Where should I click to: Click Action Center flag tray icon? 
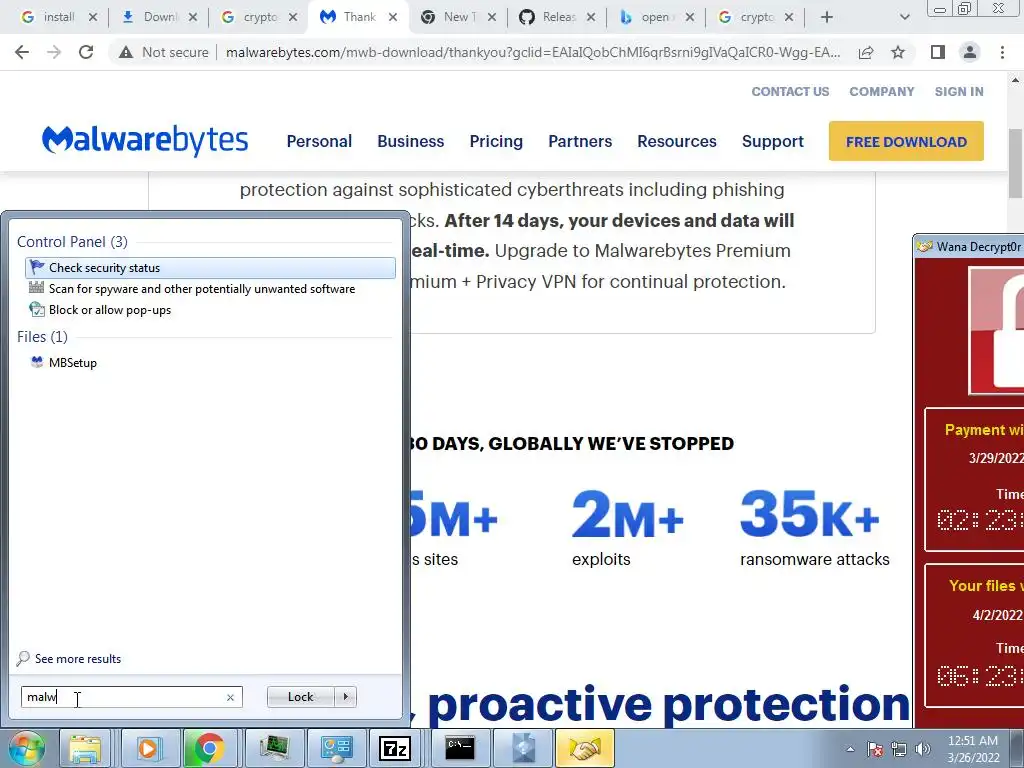point(875,749)
